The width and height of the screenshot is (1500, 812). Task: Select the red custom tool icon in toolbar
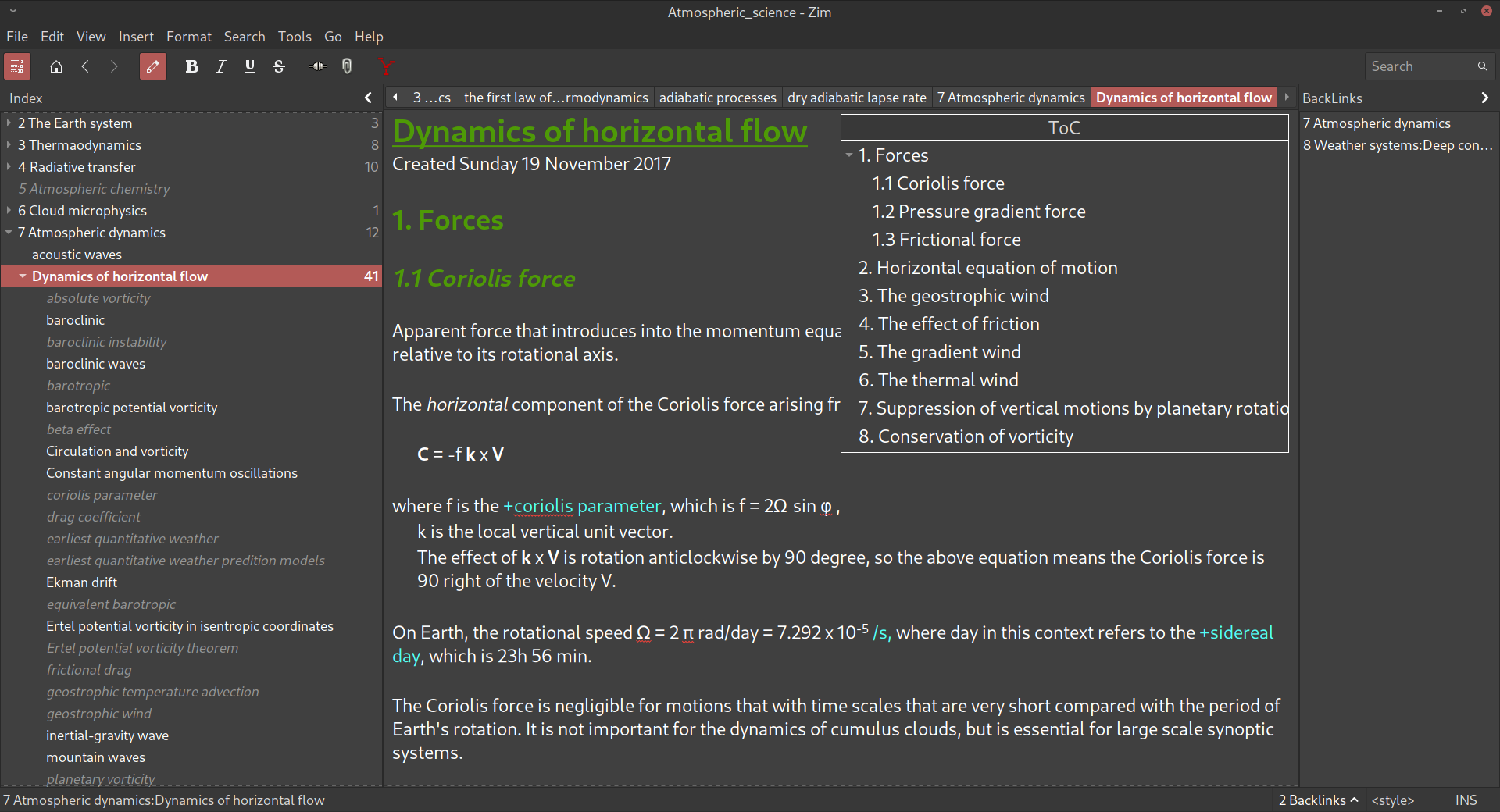click(x=385, y=66)
